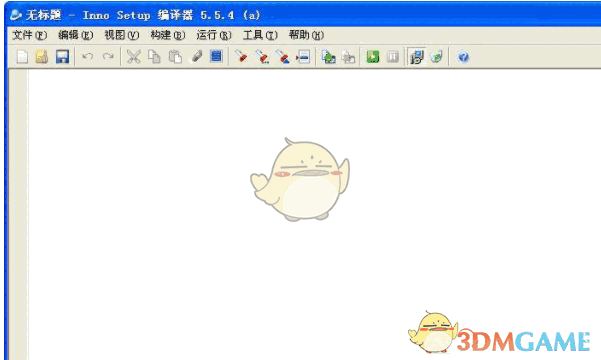Cut selection with the scissors icon

133,57
